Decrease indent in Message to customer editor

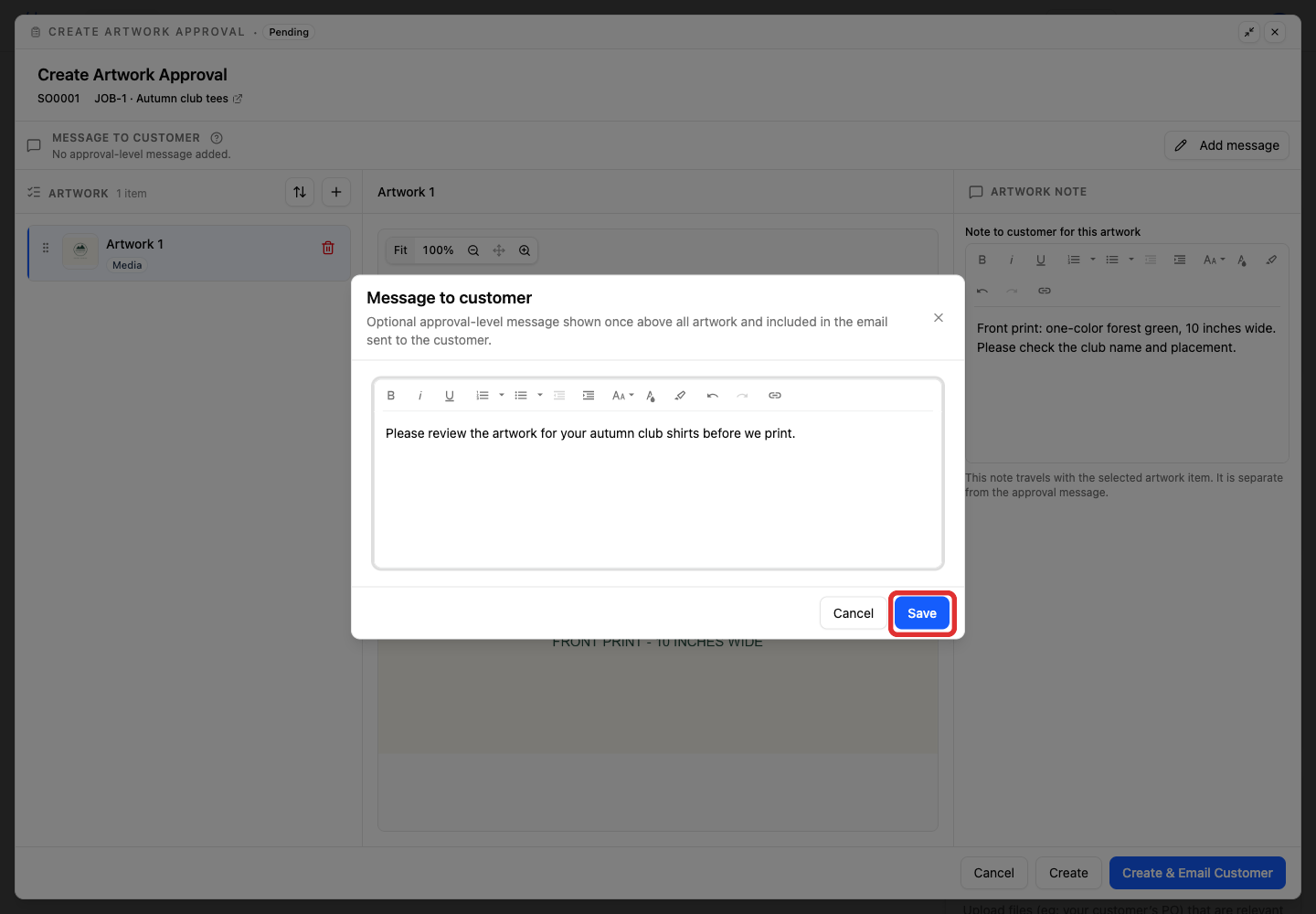click(559, 396)
